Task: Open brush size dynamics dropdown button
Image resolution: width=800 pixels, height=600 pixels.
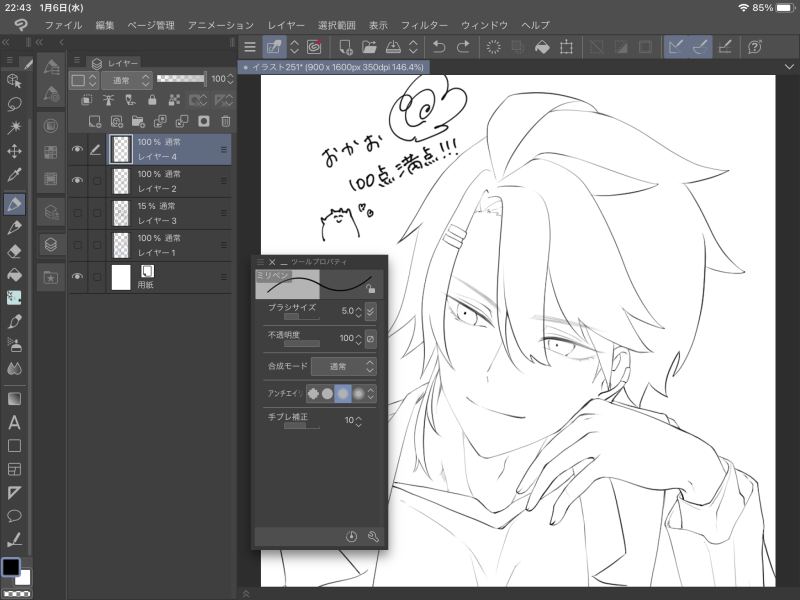Action: coord(371,311)
